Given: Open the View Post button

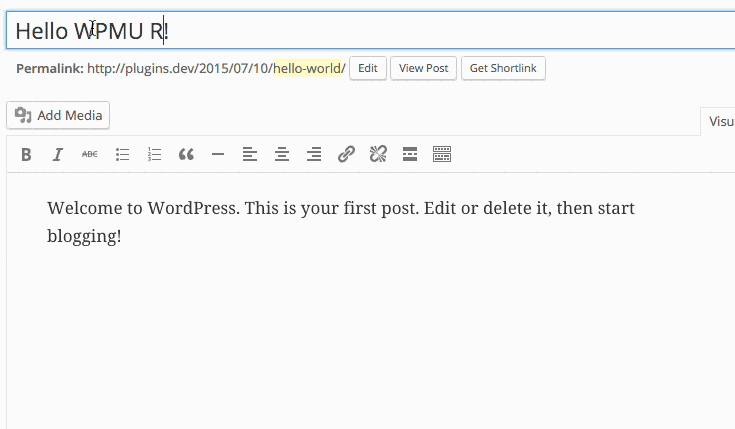Looking at the screenshot, I should 423,68.
